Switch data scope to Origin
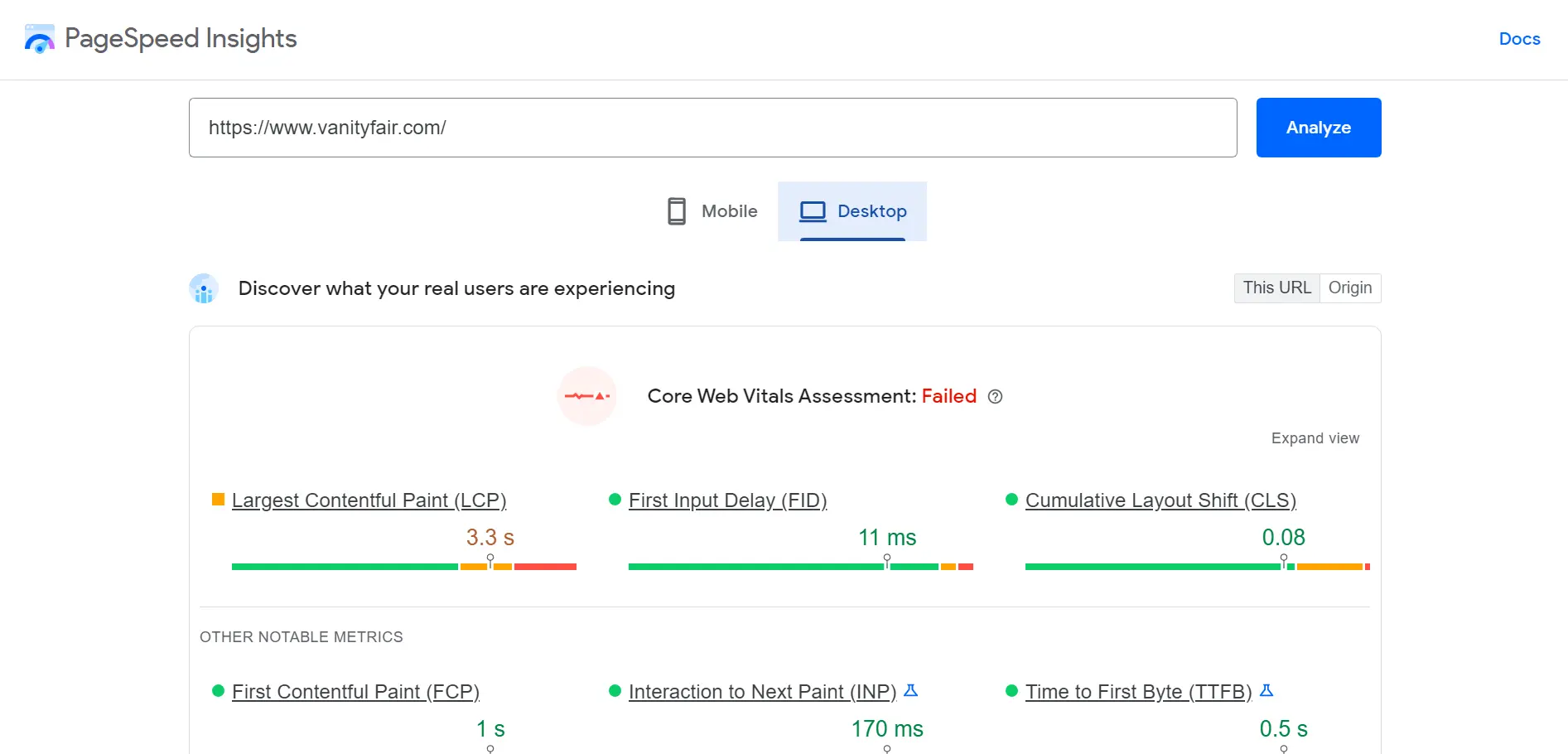This screenshot has height=754, width=1568. (x=1350, y=288)
